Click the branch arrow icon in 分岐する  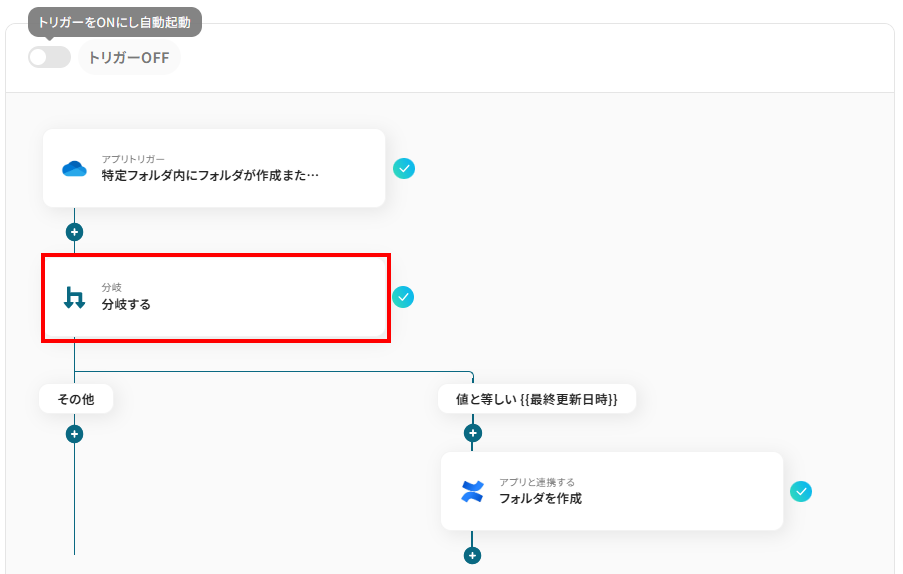[74, 298]
